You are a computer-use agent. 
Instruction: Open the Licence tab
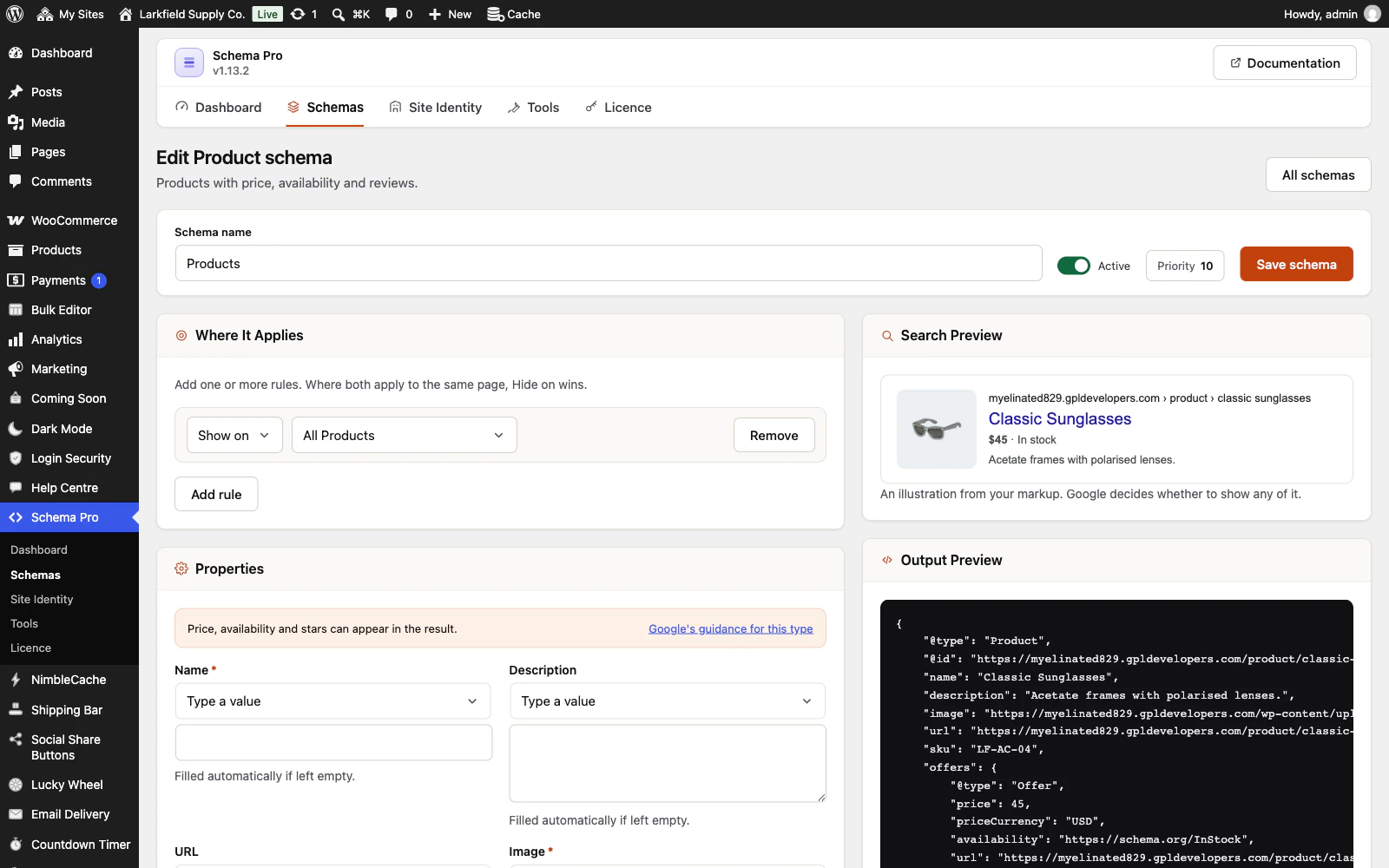tap(618, 108)
